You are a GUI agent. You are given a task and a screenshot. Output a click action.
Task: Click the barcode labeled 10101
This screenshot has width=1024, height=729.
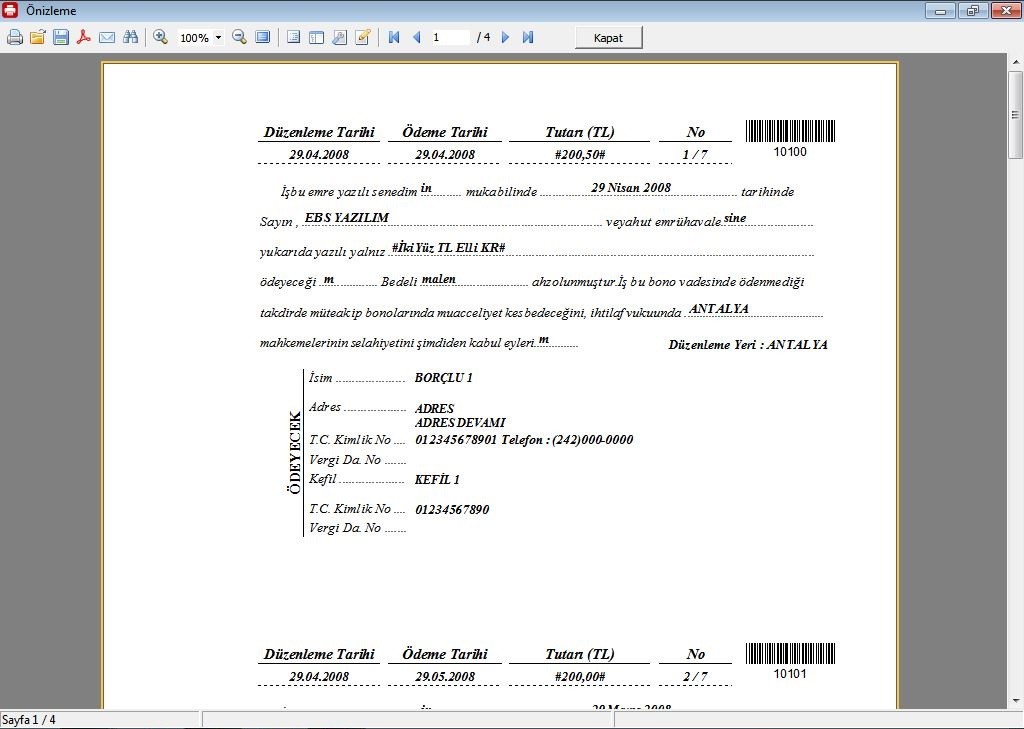coord(790,653)
